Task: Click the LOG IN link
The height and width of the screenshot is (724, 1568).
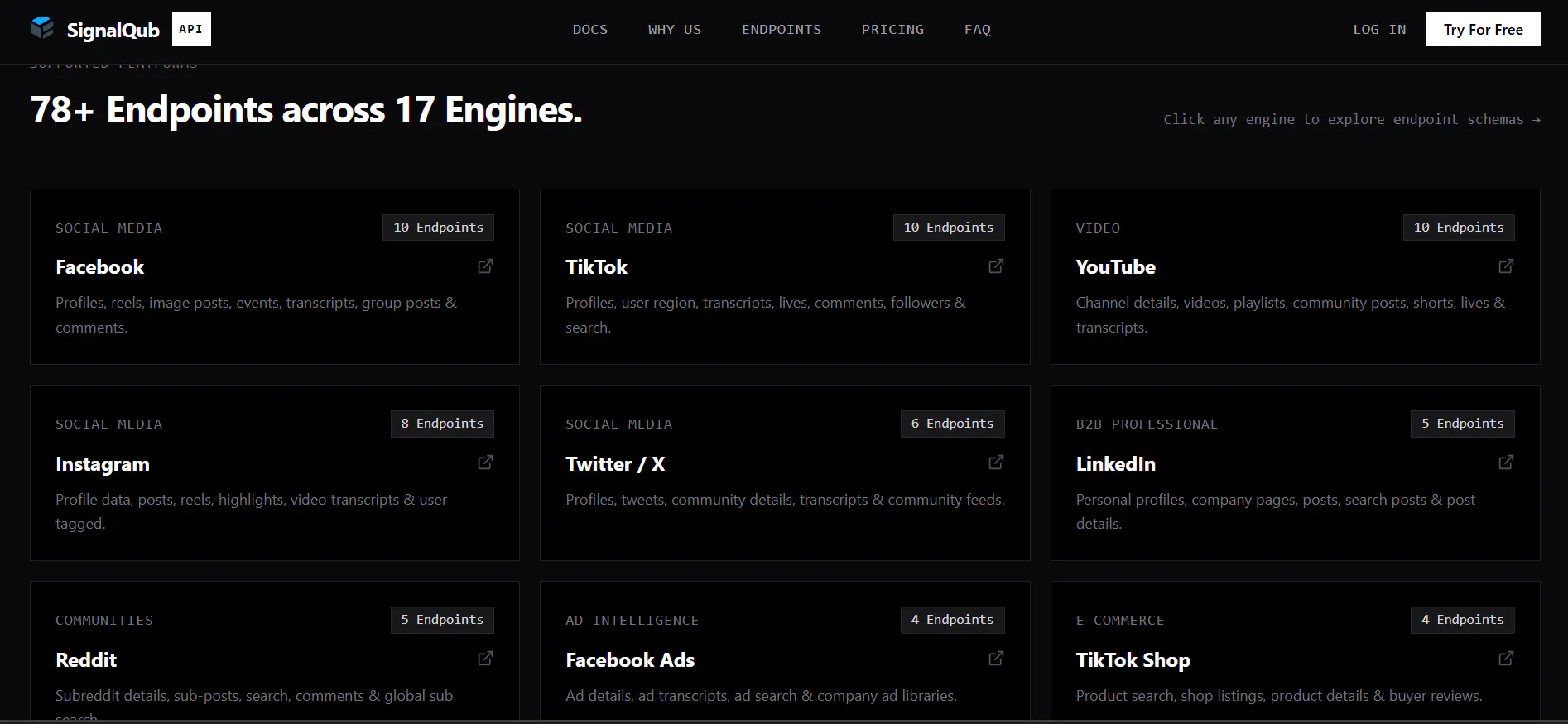Action: (1379, 30)
